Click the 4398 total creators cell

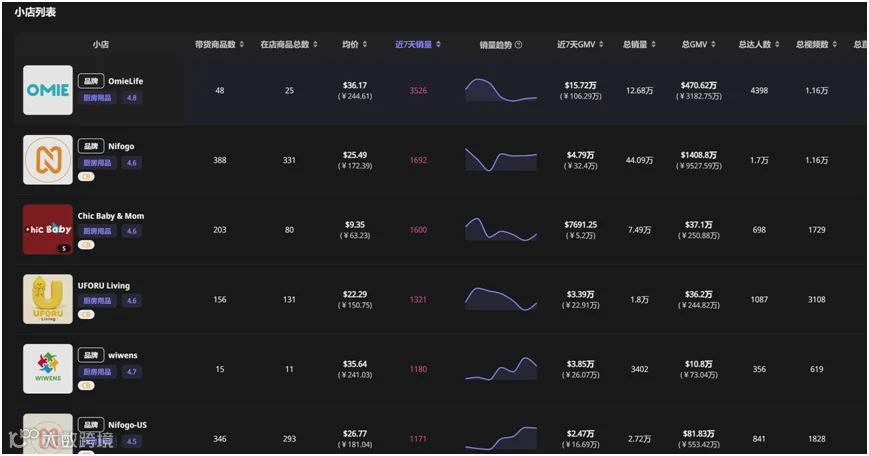759,90
